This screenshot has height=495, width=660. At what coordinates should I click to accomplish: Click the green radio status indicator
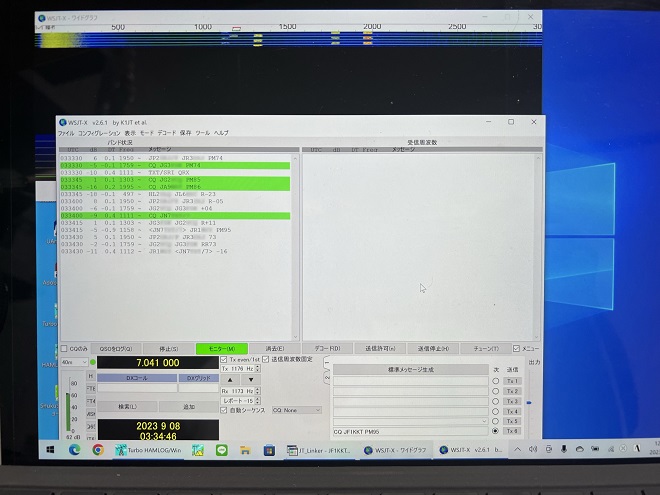click(x=93, y=362)
